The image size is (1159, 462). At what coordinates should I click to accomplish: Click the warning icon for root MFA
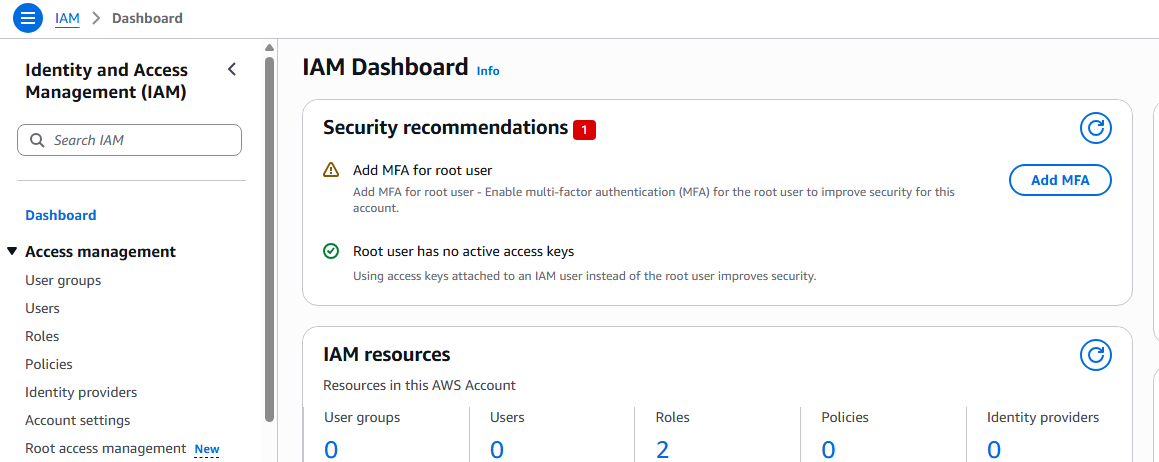click(x=331, y=170)
